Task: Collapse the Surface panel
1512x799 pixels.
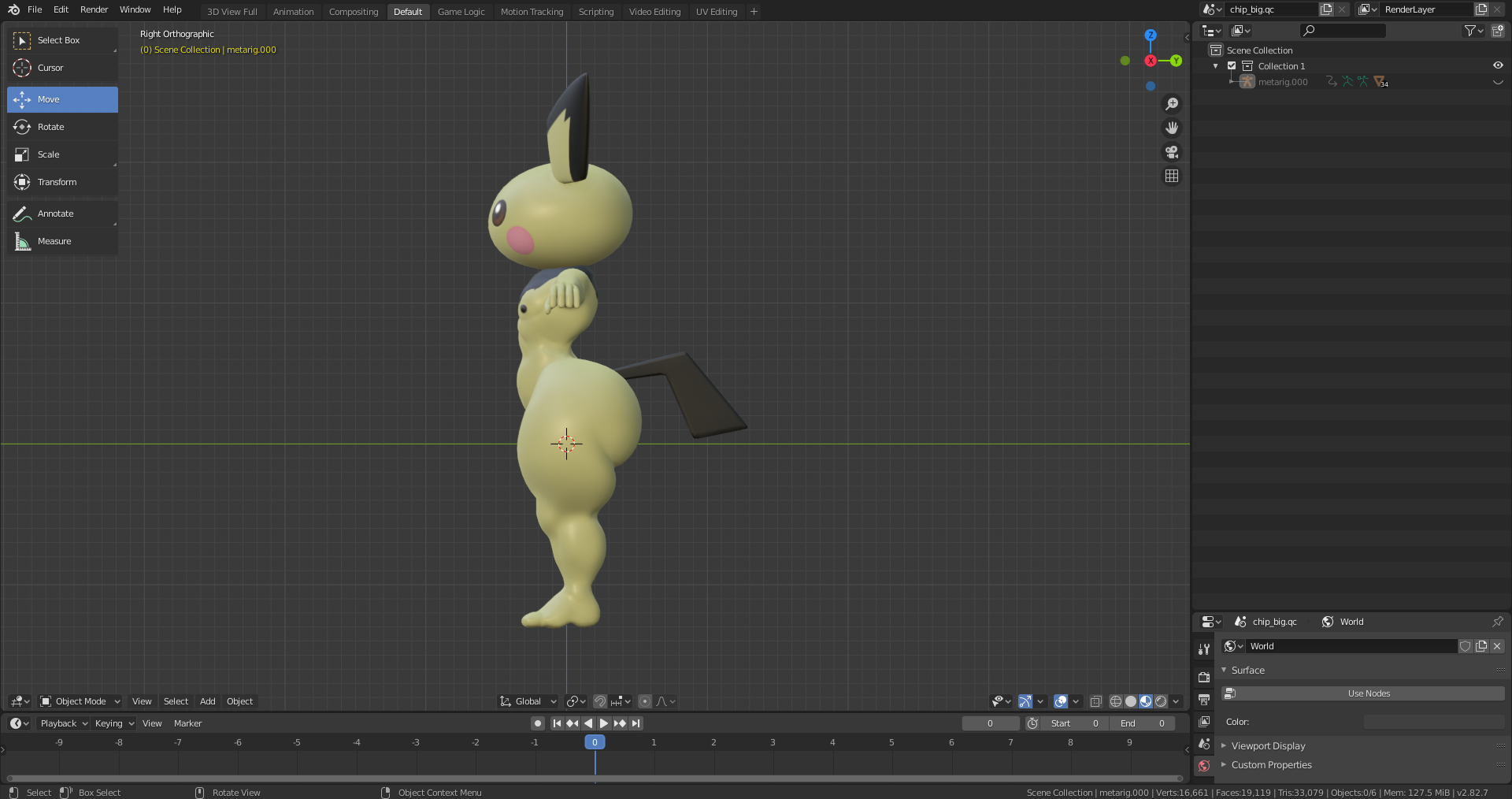Action: [1224, 670]
